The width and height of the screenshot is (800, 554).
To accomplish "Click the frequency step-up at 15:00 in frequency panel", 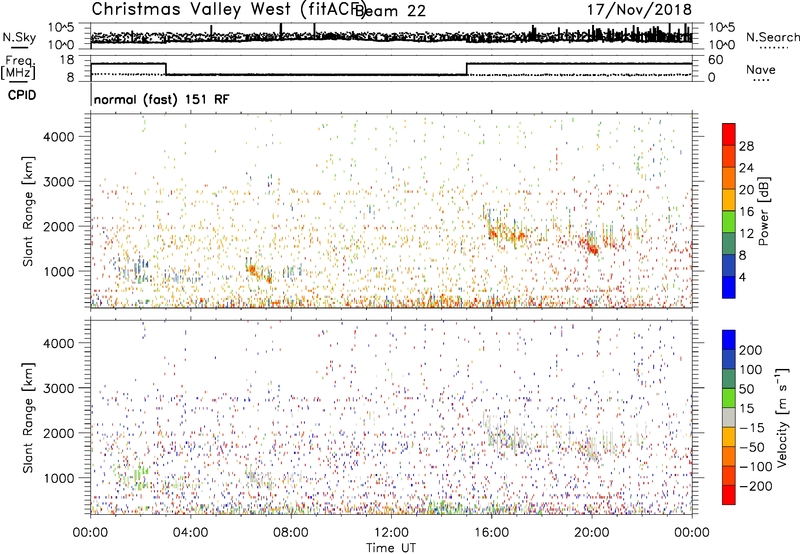I will click(466, 69).
